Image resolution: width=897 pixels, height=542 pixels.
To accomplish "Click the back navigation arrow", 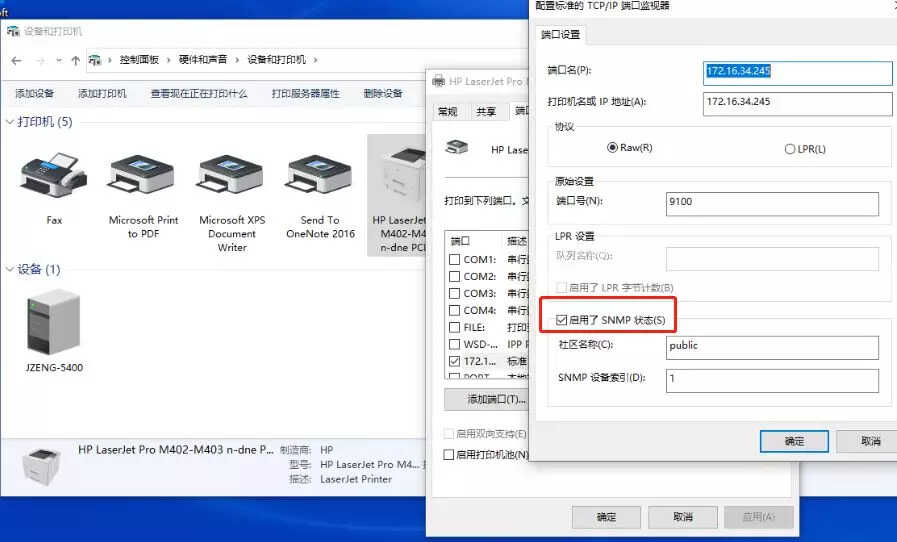I will [x=16, y=60].
